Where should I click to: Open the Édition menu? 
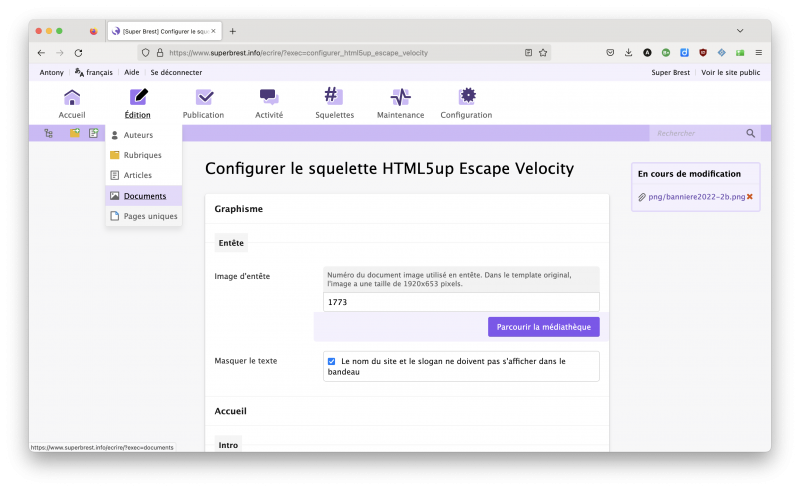coord(138,104)
